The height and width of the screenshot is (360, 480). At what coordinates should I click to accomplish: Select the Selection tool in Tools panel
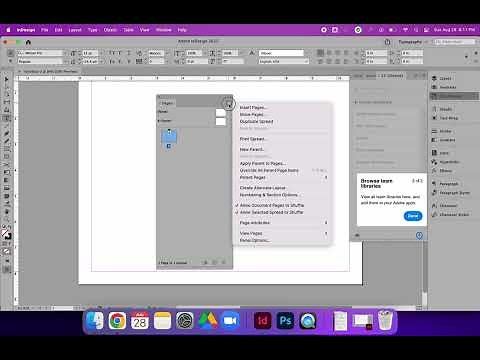(6, 79)
